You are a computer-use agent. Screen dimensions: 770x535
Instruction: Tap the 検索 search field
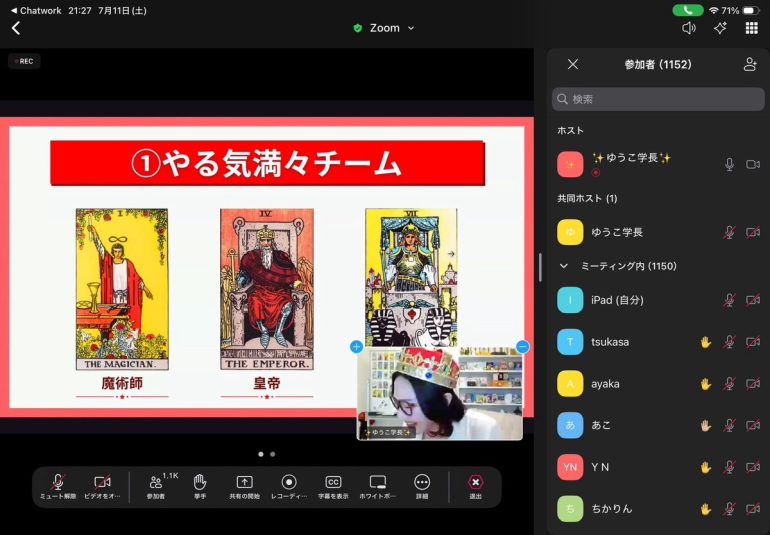658,99
